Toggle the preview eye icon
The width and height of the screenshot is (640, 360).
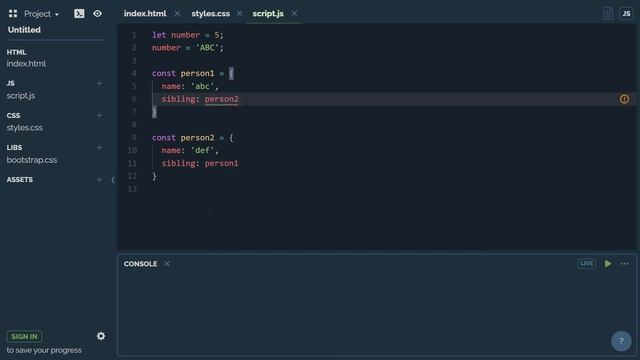coord(98,13)
